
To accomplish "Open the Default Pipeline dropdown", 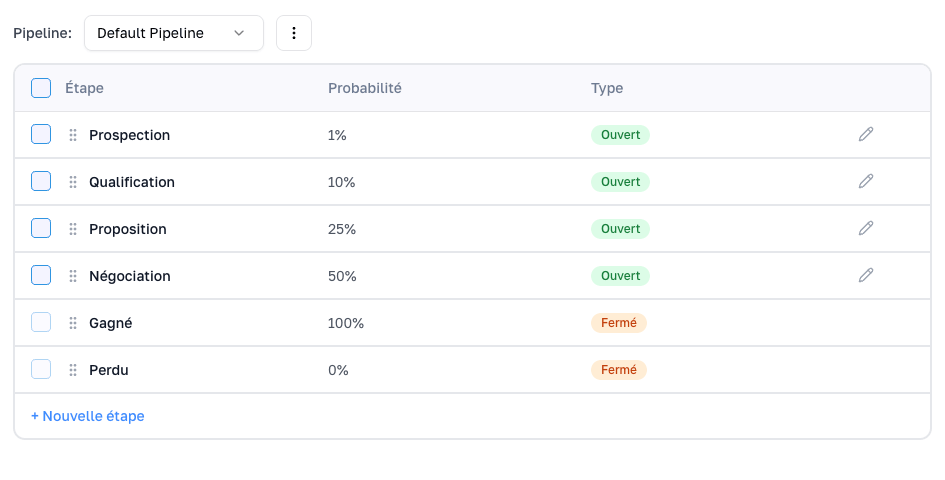I will (x=173, y=33).
